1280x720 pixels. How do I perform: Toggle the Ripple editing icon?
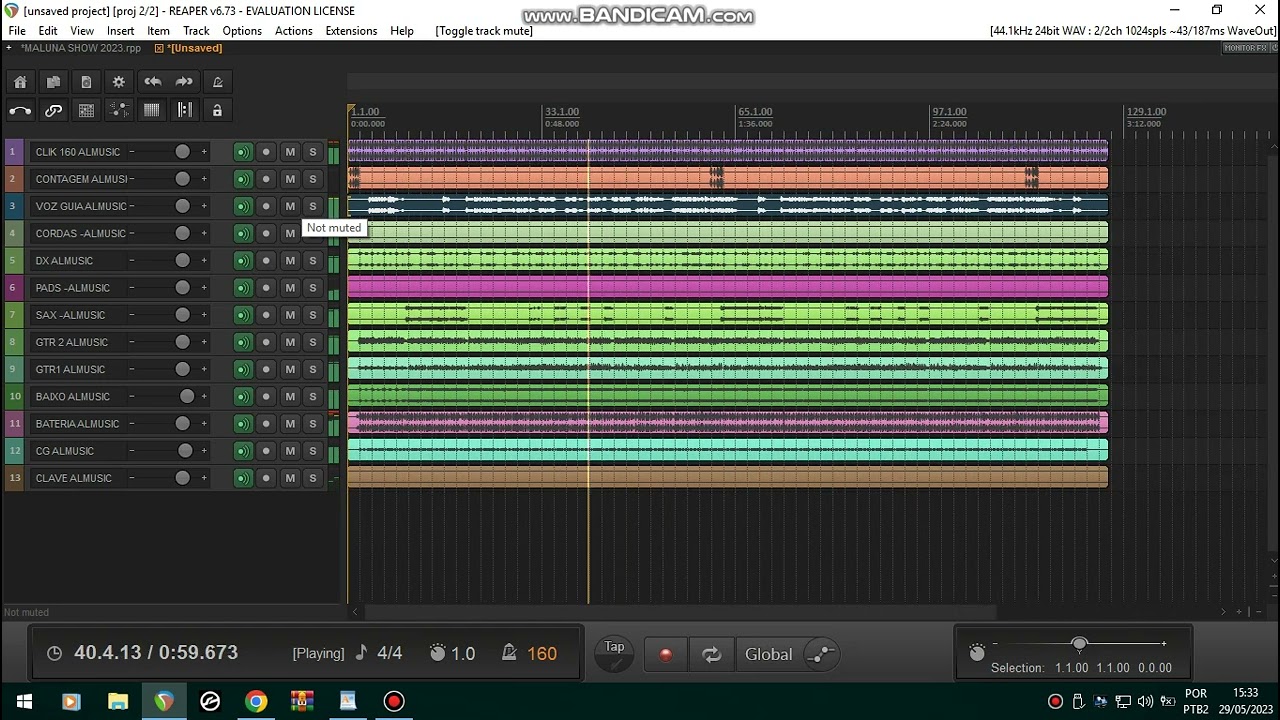tap(86, 110)
